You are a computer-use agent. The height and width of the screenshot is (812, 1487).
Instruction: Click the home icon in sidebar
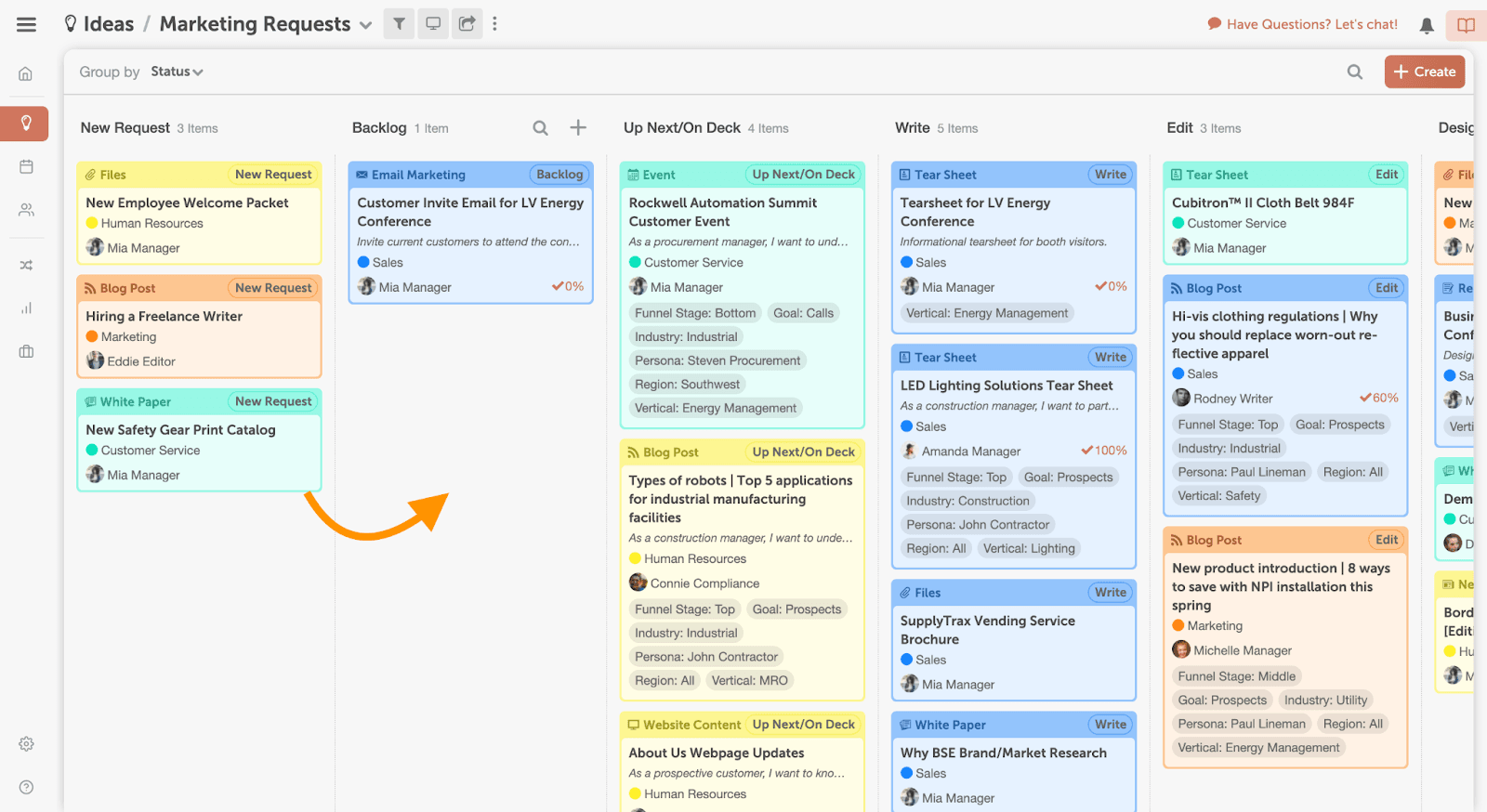click(x=26, y=73)
